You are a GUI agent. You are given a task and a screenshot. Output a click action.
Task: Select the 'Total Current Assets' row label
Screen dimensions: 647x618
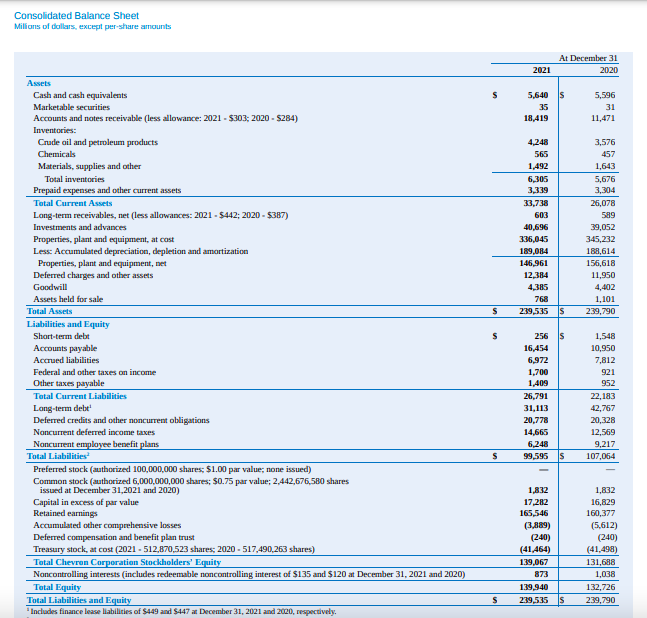(73, 202)
